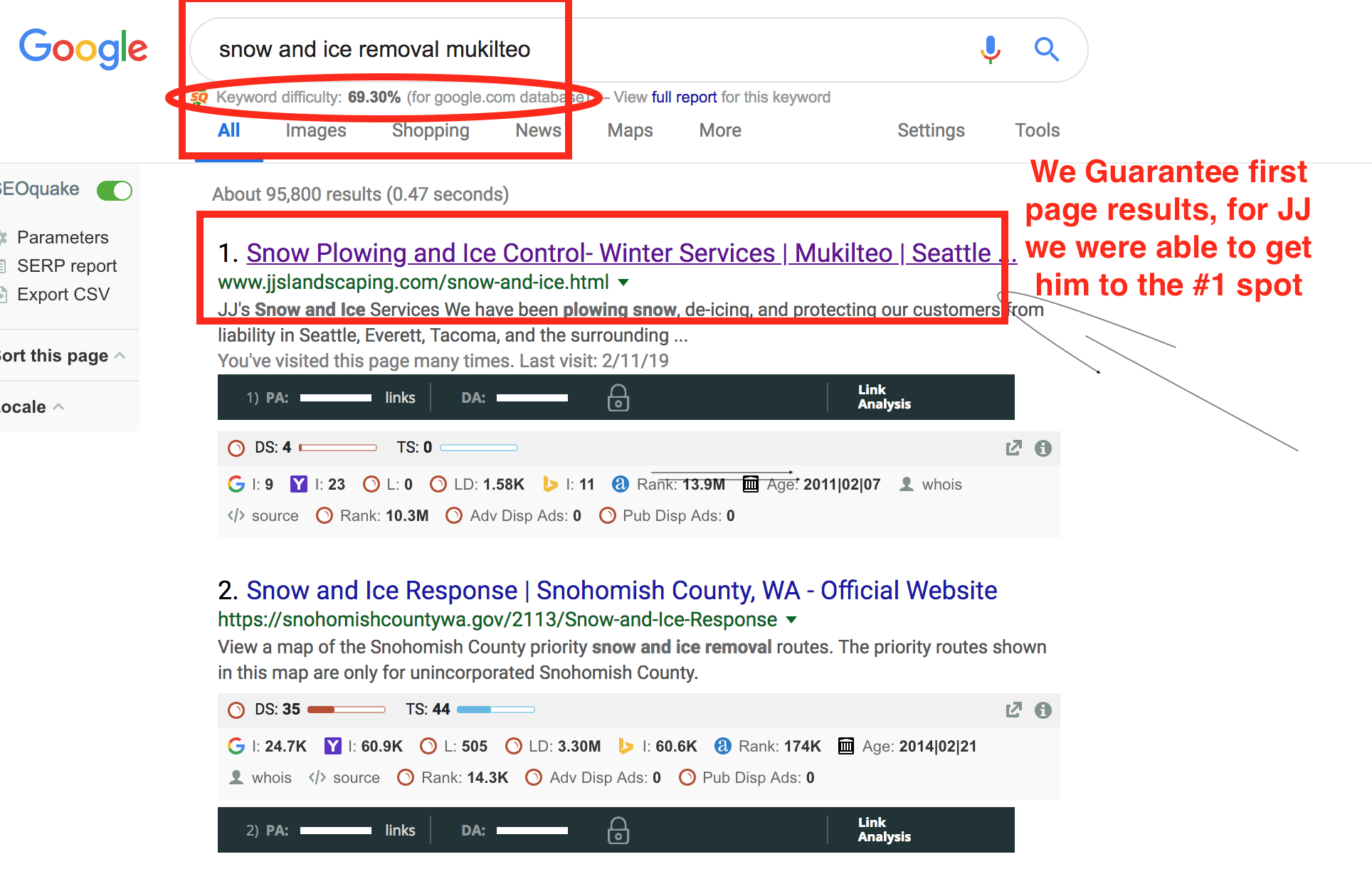Click whois icon for jjslandscaping result
The height and width of the screenshot is (874, 1372).
(907, 484)
